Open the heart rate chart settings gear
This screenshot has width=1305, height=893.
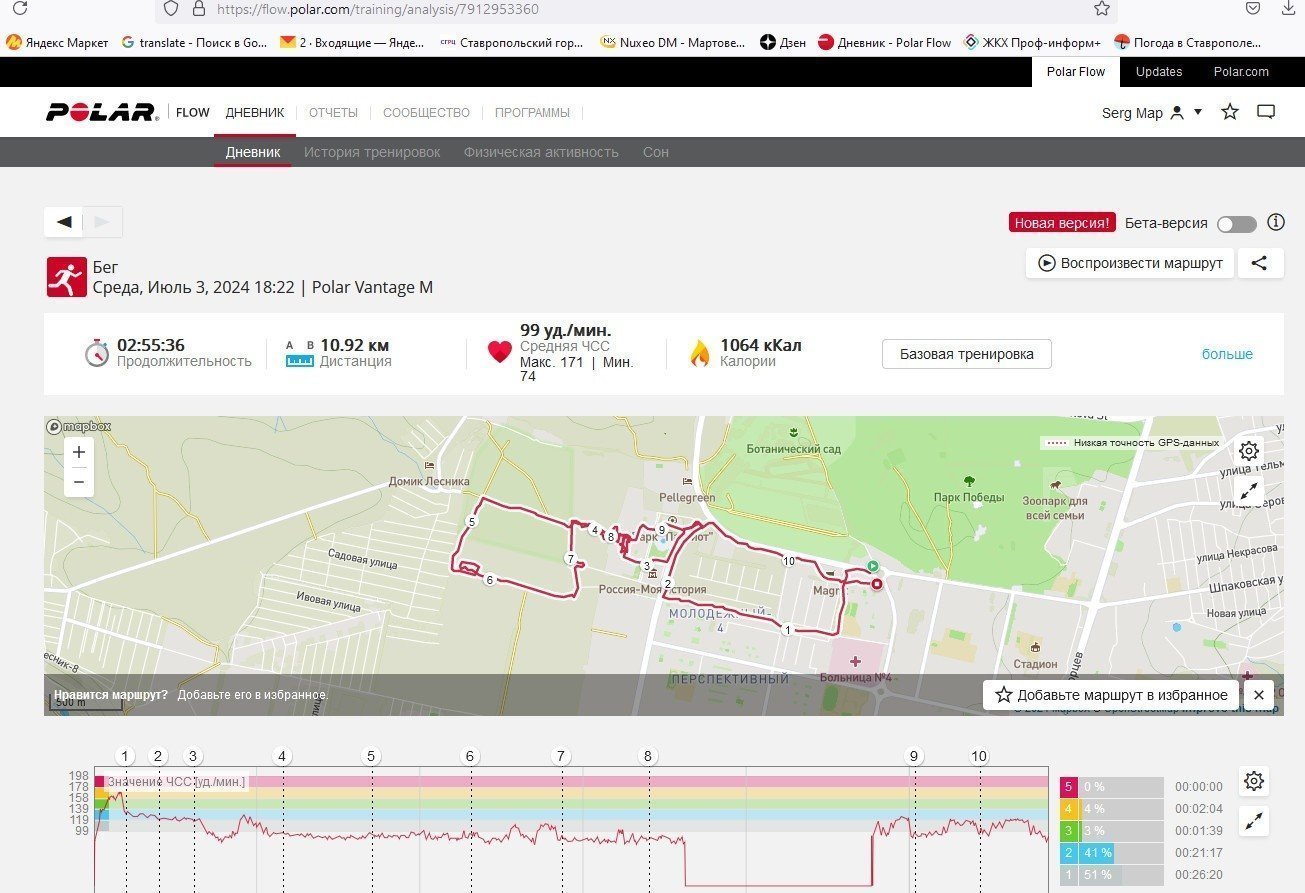(1254, 781)
